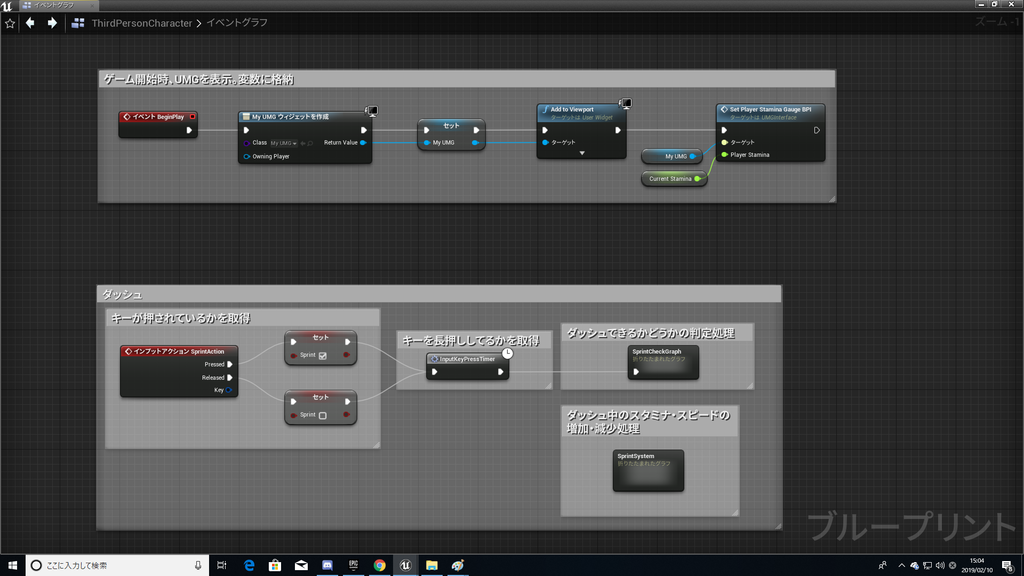Viewport: 1024px width, 576px height.
Task: Select the Add to Viewport node title
Action: [572, 110]
